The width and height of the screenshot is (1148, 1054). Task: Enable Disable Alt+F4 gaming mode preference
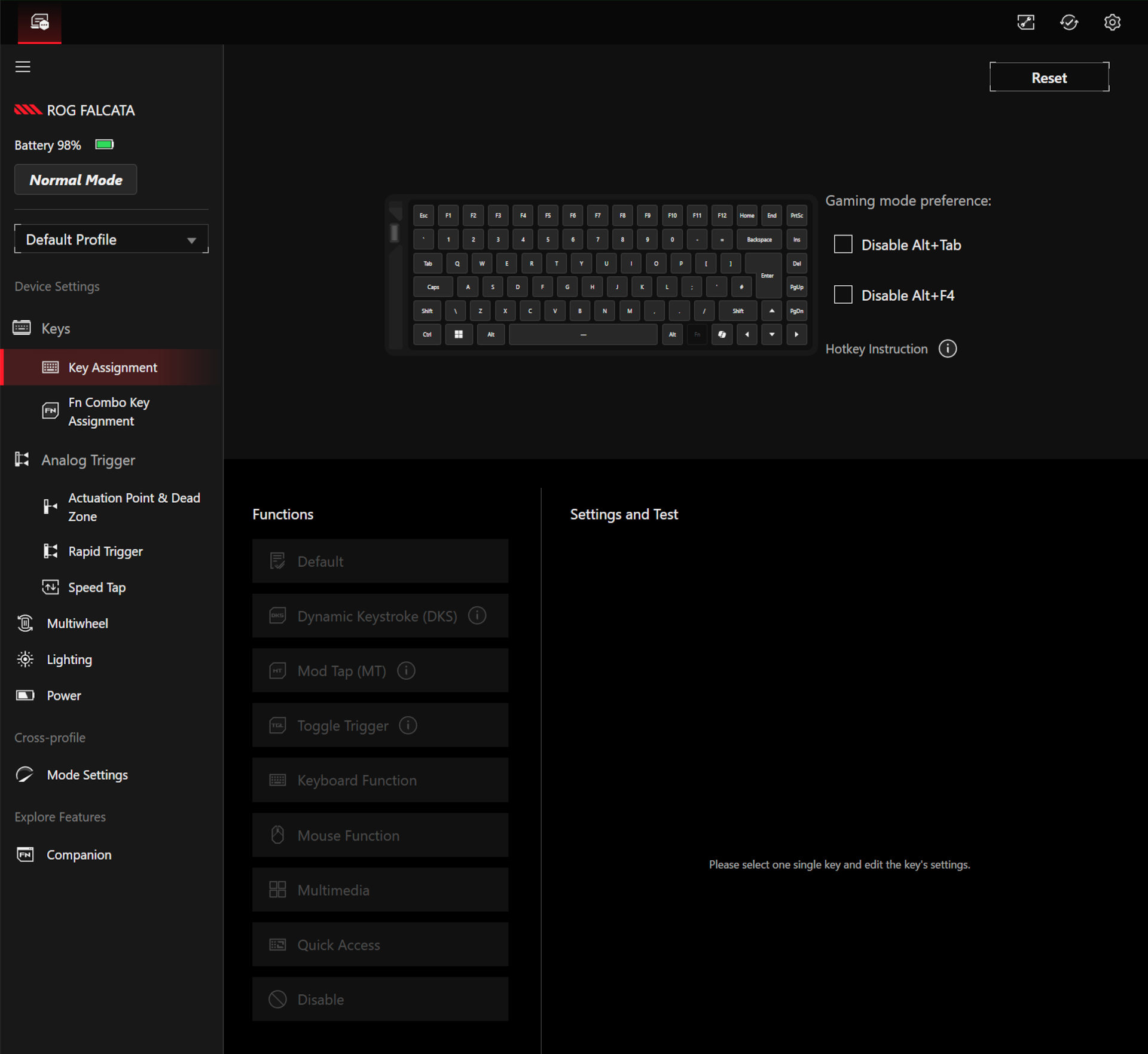click(x=843, y=294)
